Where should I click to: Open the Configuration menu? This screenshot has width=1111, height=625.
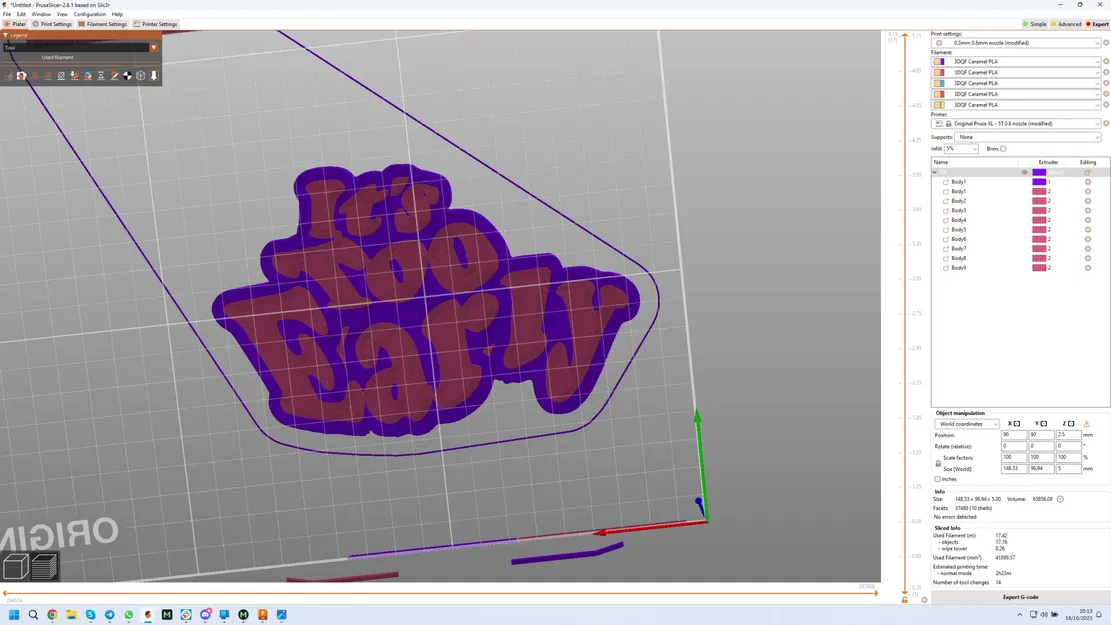pos(90,14)
